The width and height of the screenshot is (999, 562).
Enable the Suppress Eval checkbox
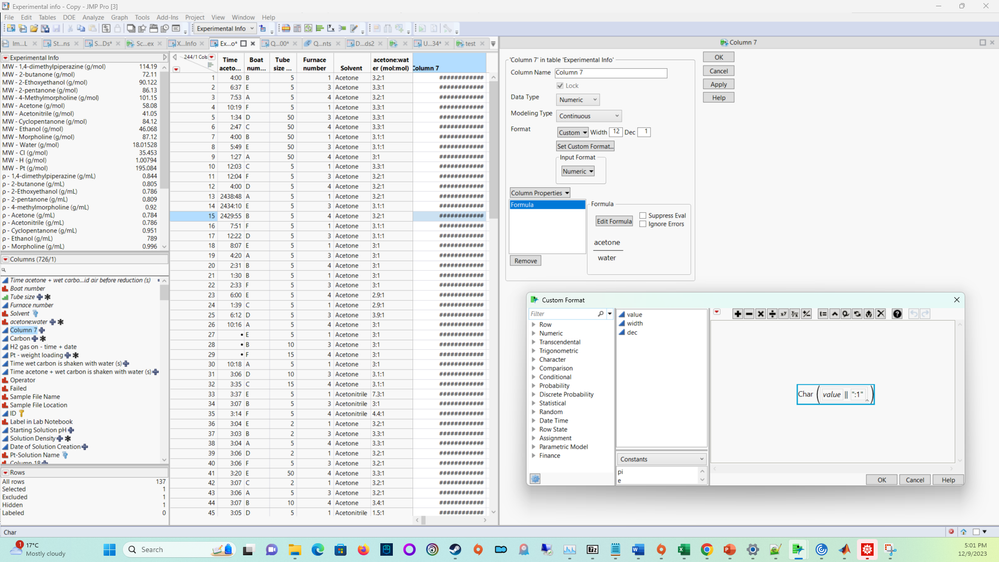(643, 216)
